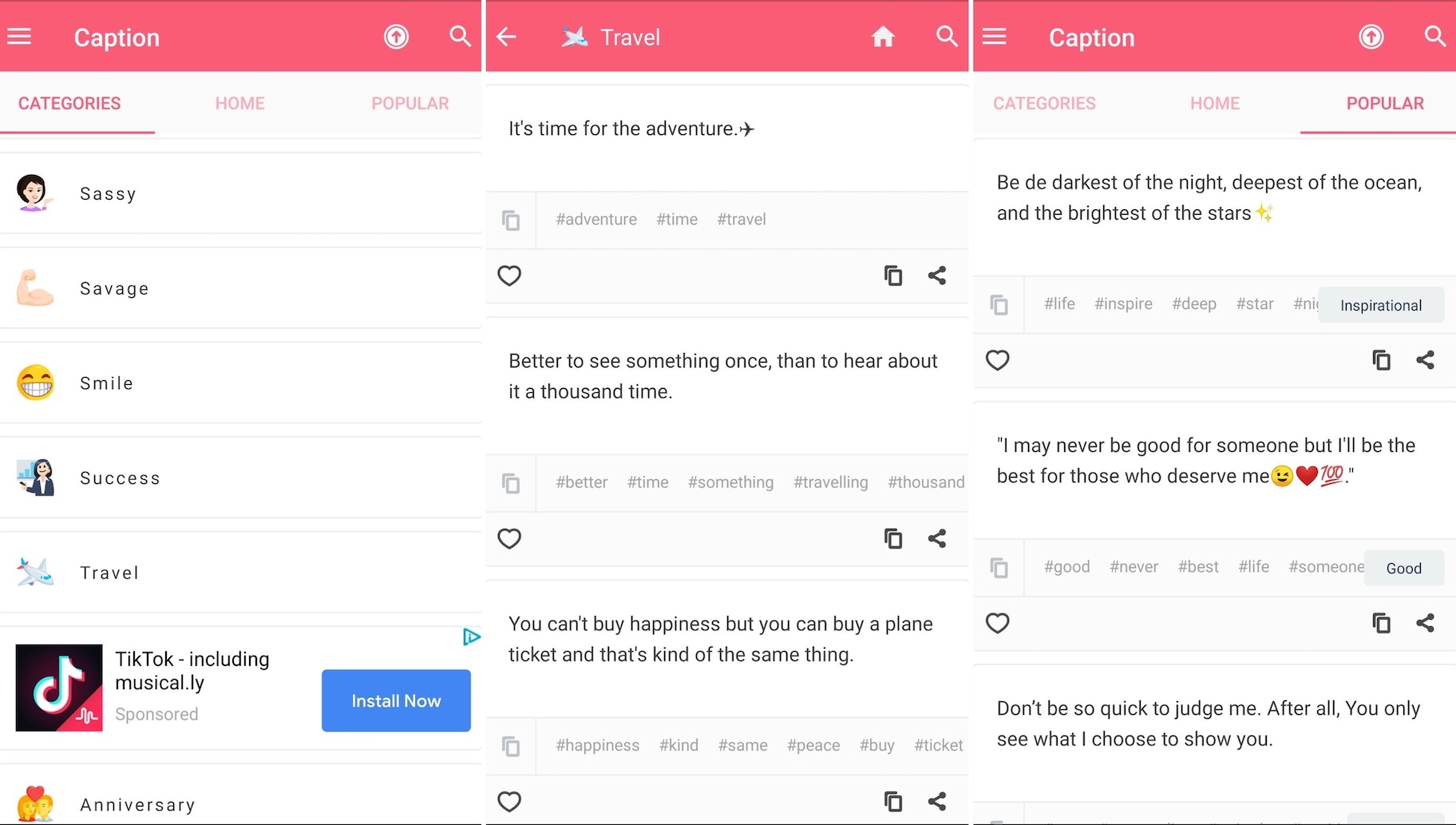Heart the deserve me caption
This screenshot has width=1456, height=825.
click(x=997, y=623)
